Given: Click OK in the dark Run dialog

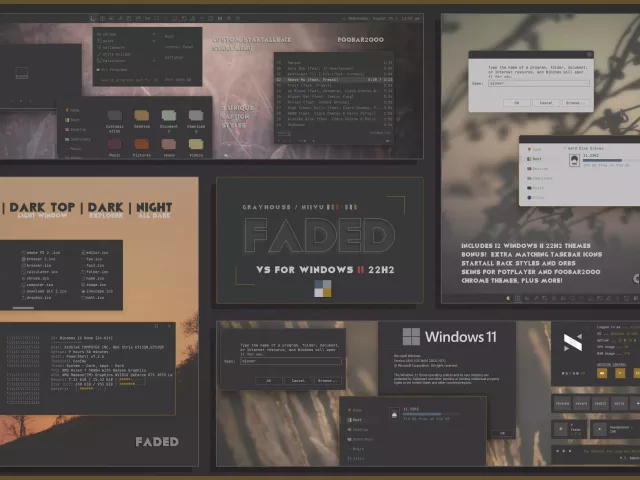Looking at the screenshot, I should pyautogui.click(x=269, y=380).
